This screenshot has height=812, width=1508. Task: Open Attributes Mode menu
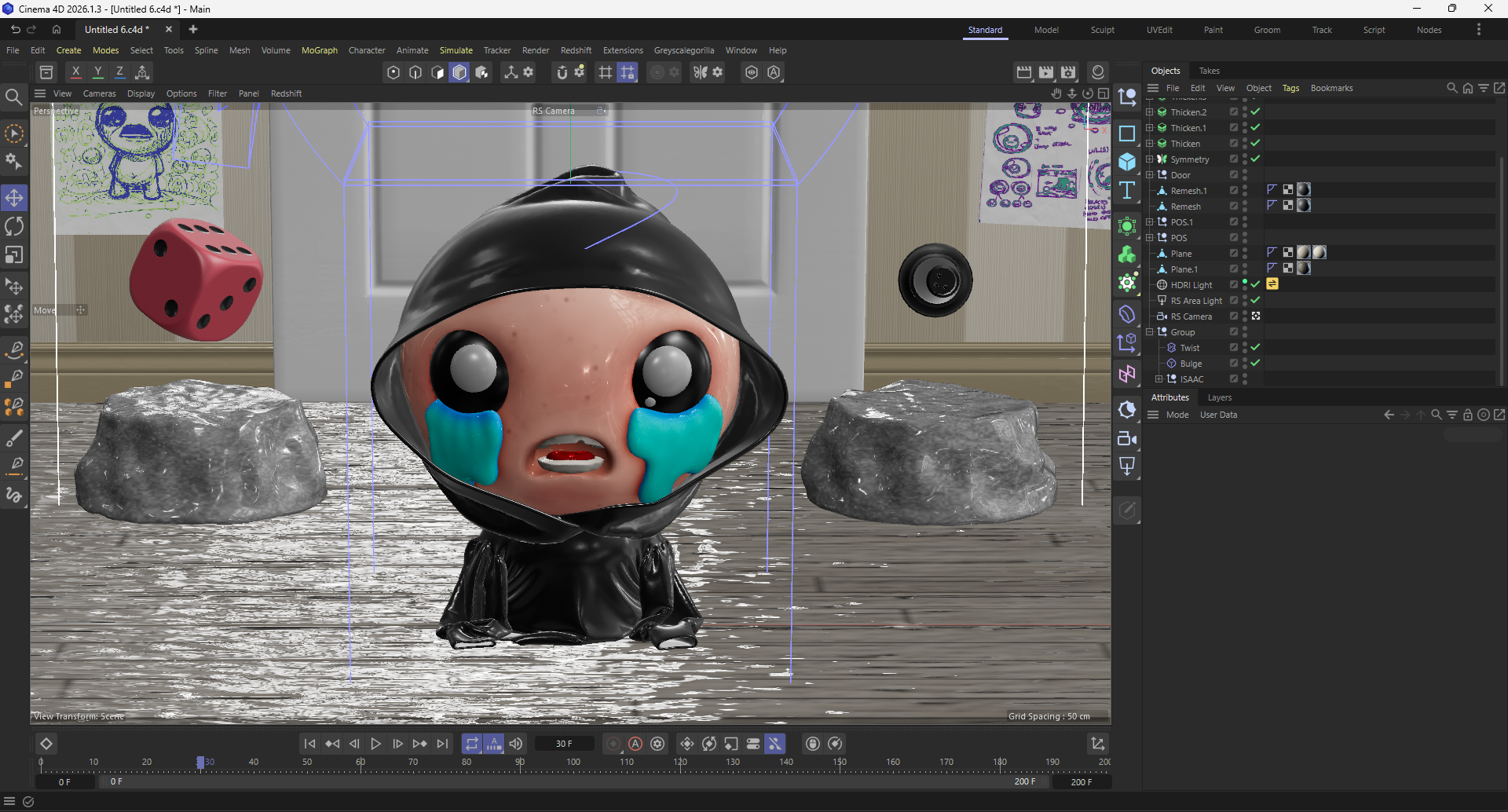(x=1177, y=415)
